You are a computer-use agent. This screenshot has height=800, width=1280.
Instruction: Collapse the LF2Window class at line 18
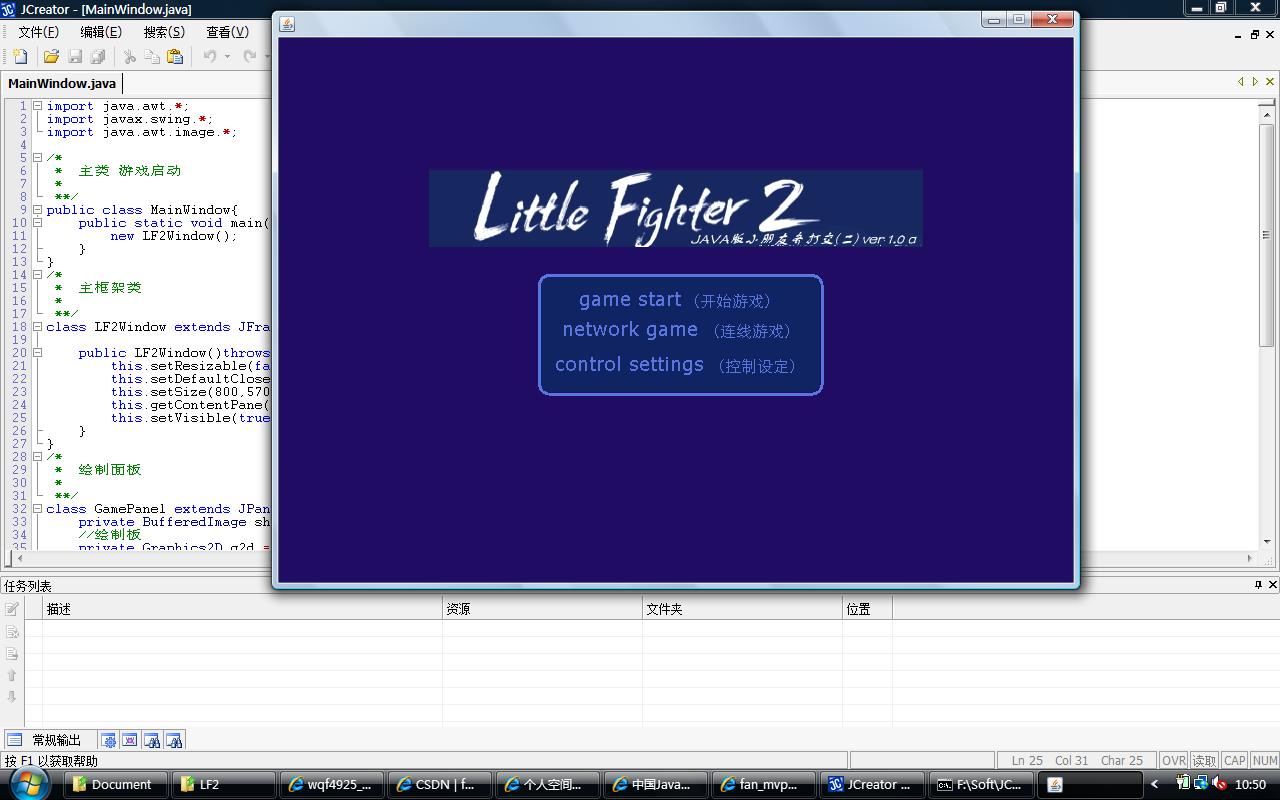37,327
